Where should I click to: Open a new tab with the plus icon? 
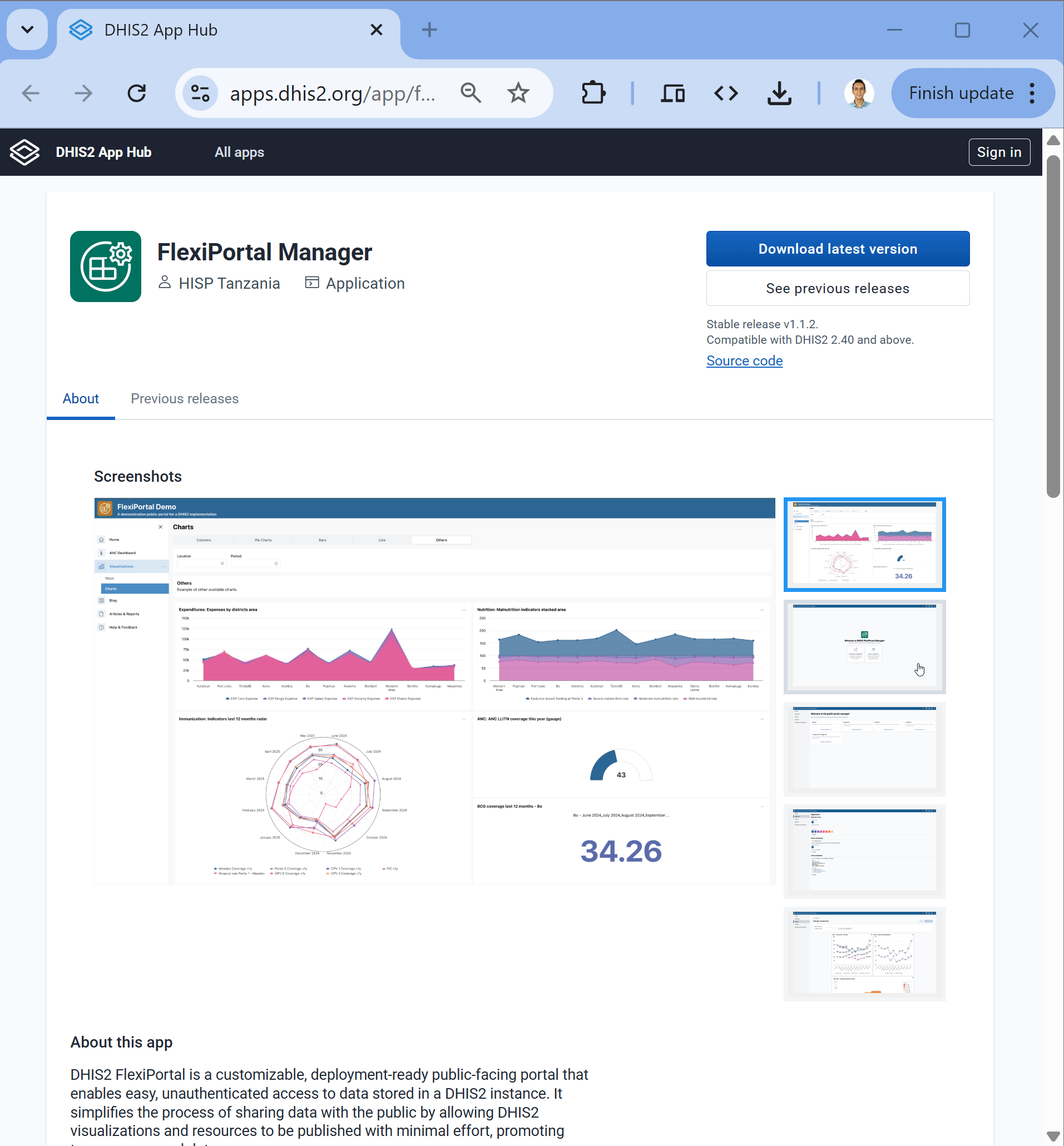429,30
